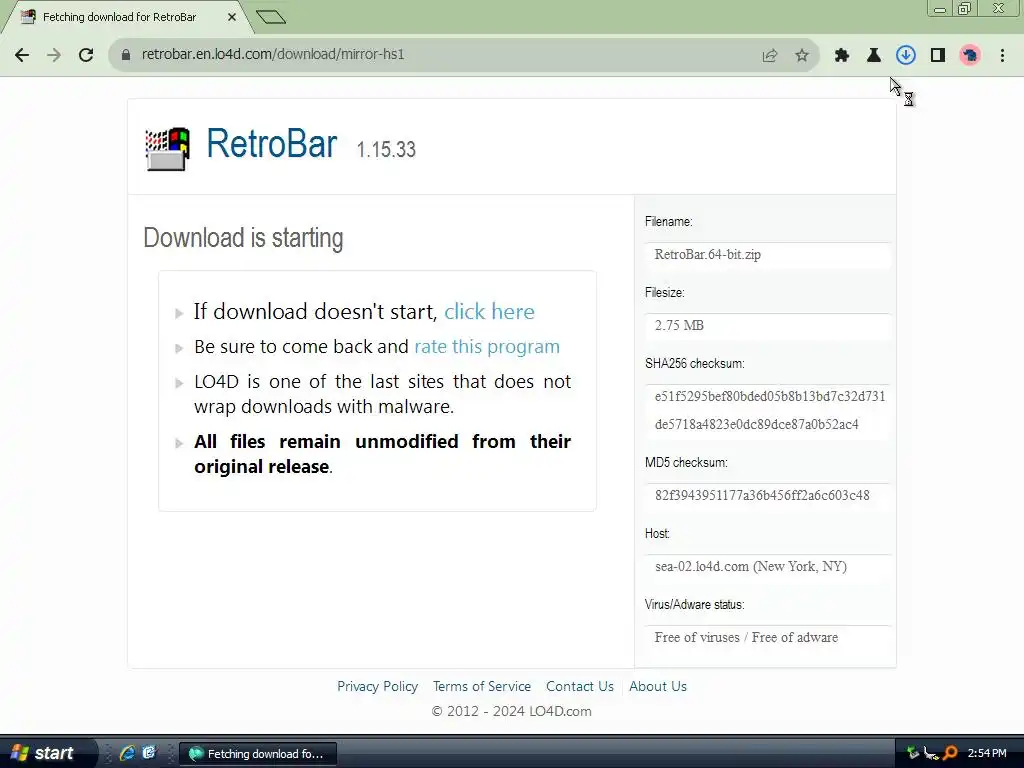Click the browser forward arrow
Viewport: 1024px width, 768px height.
click(x=54, y=55)
